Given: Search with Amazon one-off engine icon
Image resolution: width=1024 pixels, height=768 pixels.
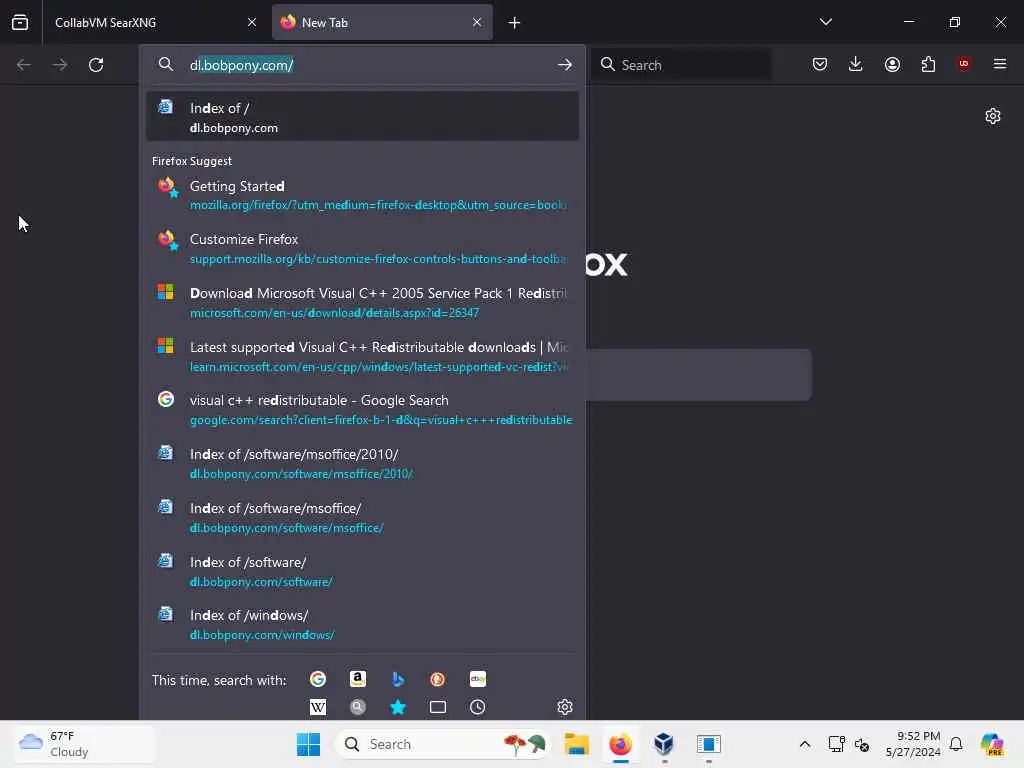Looking at the screenshot, I should [x=358, y=679].
